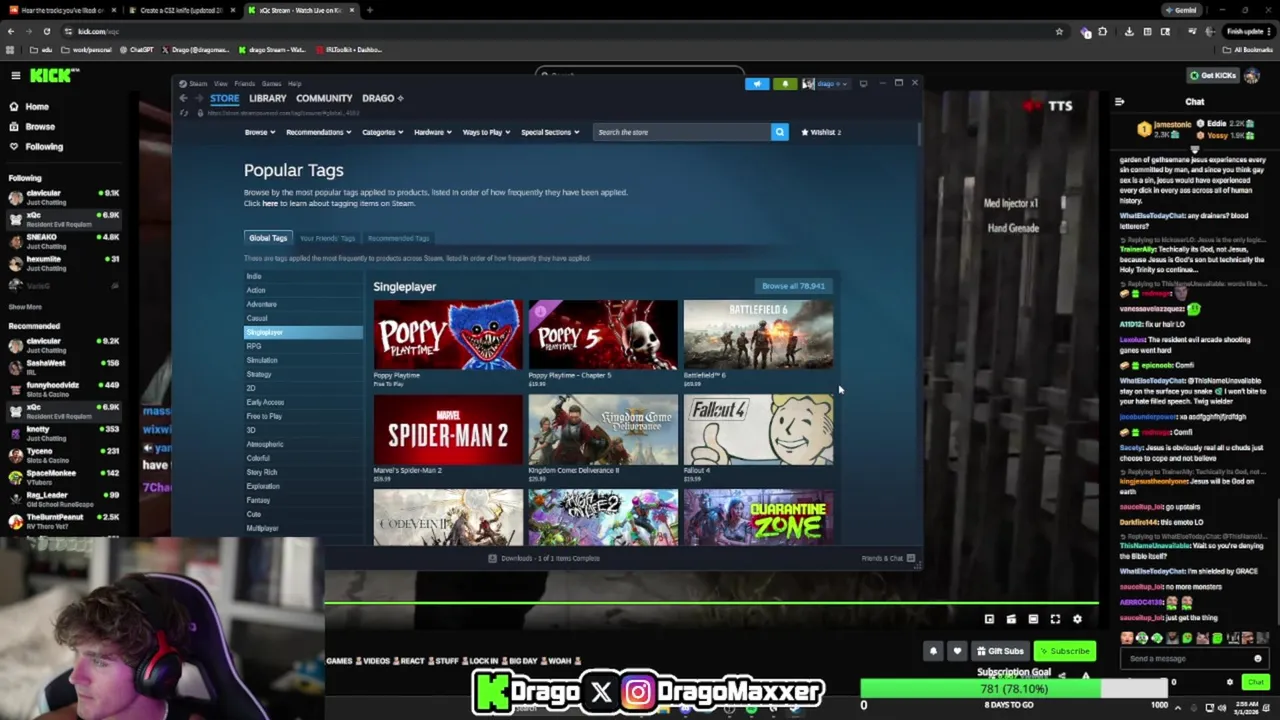Screen dimensions: 1280x720
Task: Enter fullscreen on Kick player
Action: (1055, 619)
